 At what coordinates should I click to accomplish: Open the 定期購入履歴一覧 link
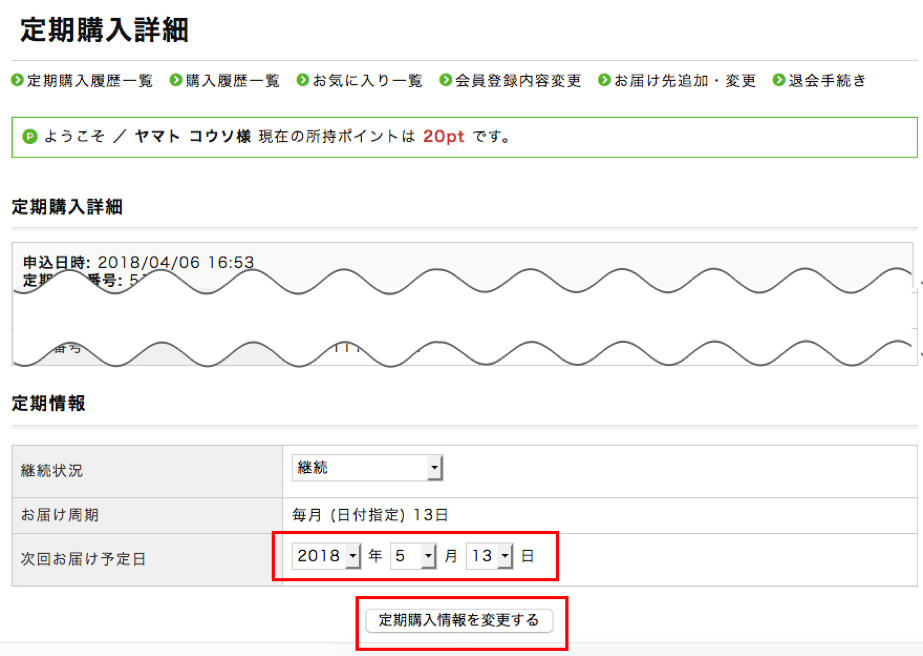(90, 80)
